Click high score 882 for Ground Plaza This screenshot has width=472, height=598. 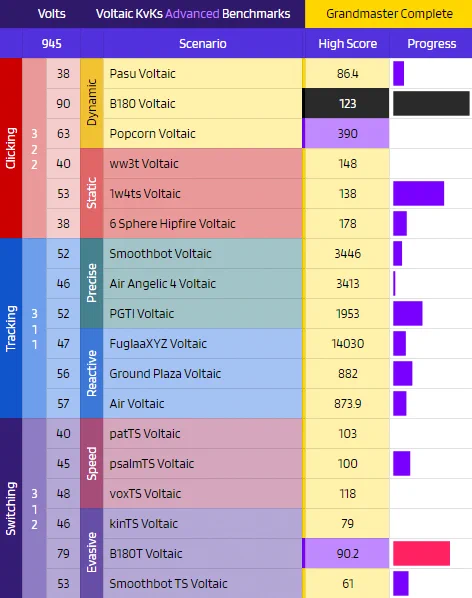(x=347, y=374)
